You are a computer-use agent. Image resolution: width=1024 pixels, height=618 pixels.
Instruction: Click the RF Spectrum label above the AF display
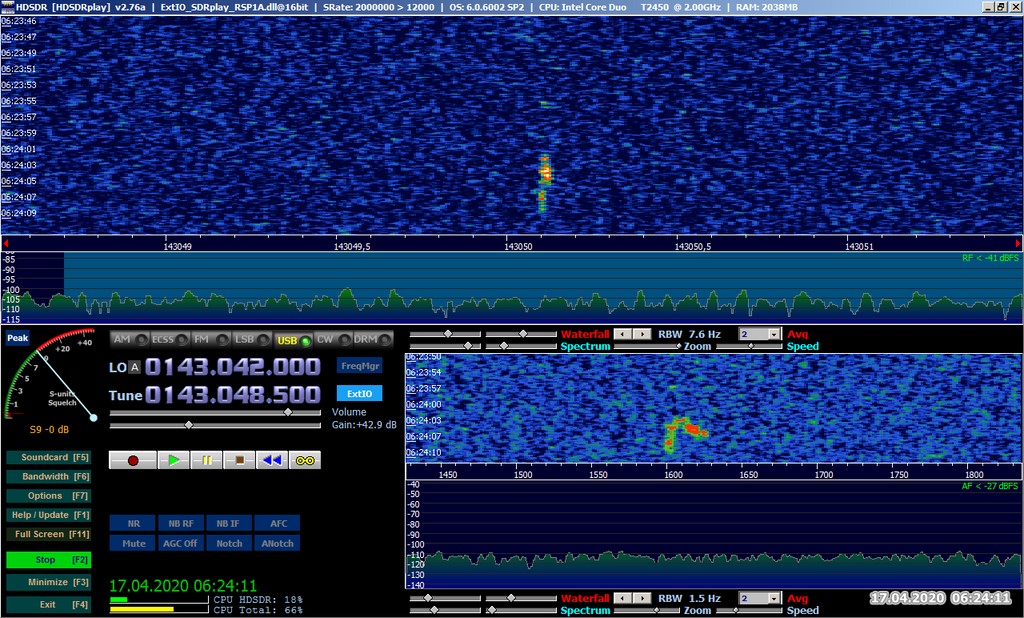584,346
